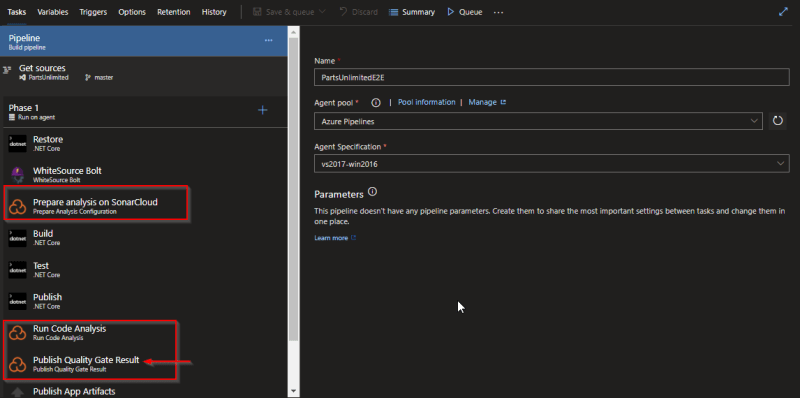The width and height of the screenshot is (800, 398).
Task: Add a task to Phase 1
Action: click(262, 110)
